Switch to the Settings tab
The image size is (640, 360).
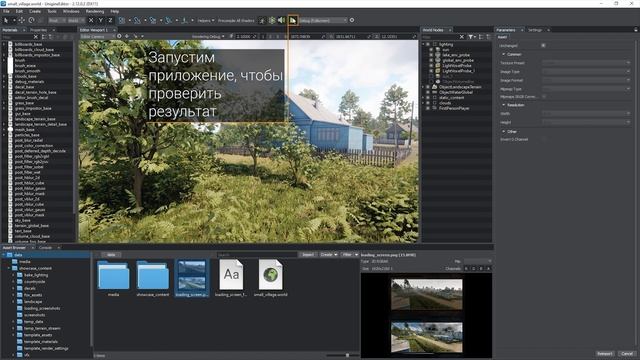535,30
